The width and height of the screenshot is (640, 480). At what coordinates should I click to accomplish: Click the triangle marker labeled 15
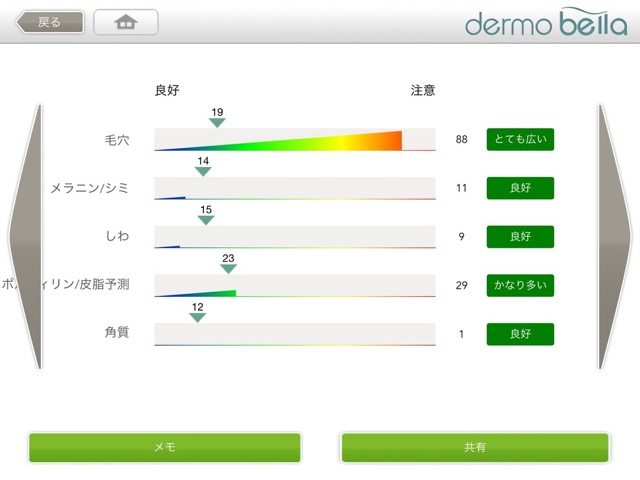point(206,219)
